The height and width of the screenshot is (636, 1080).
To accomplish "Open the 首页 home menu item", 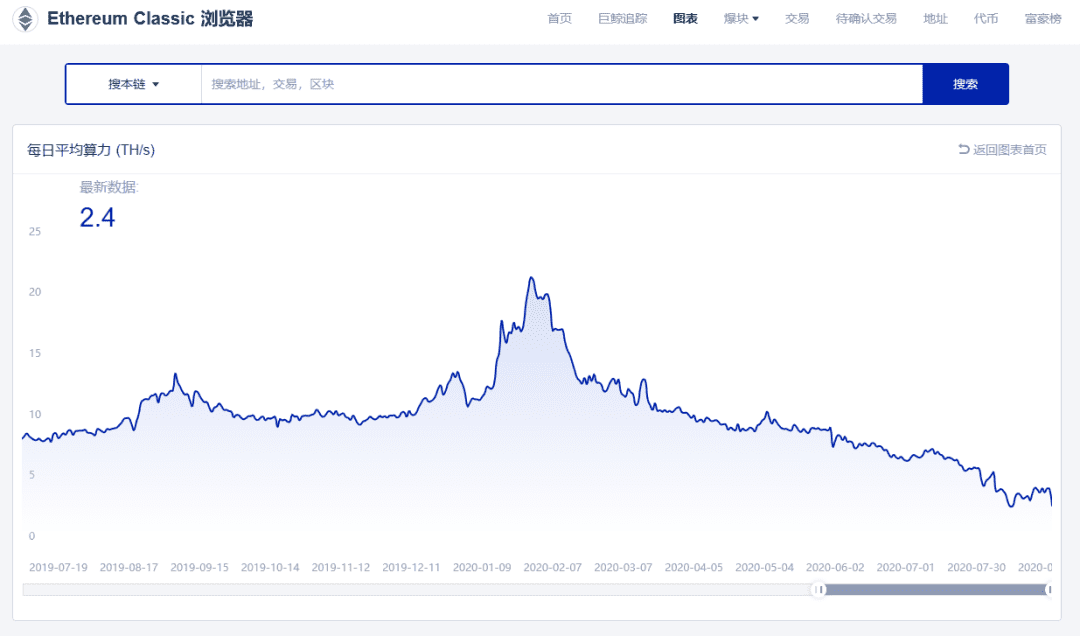I will (x=559, y=19).
